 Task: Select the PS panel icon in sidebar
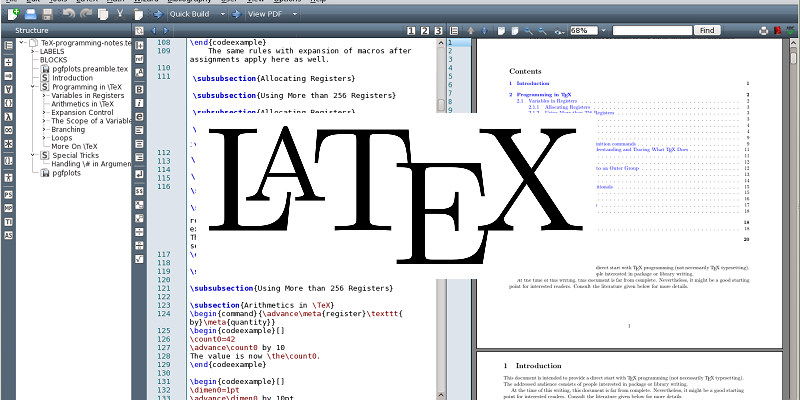pyautogui.click(x=9, y=193)
